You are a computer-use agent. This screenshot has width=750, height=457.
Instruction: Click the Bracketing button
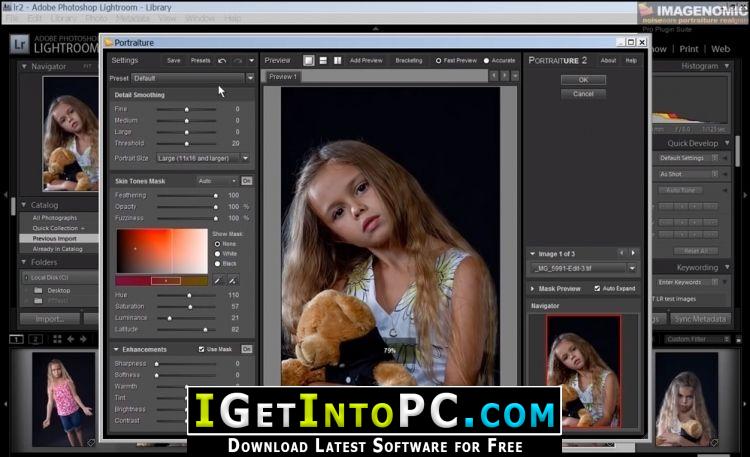coord(409,60)
